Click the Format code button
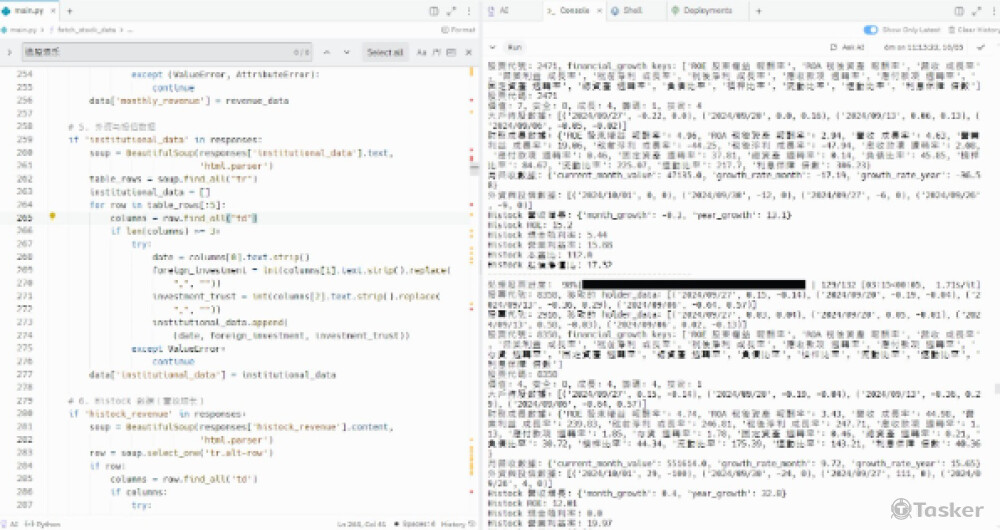This screenshot has width=1000, height=530. pyautogui.click(x=458, y=29)
